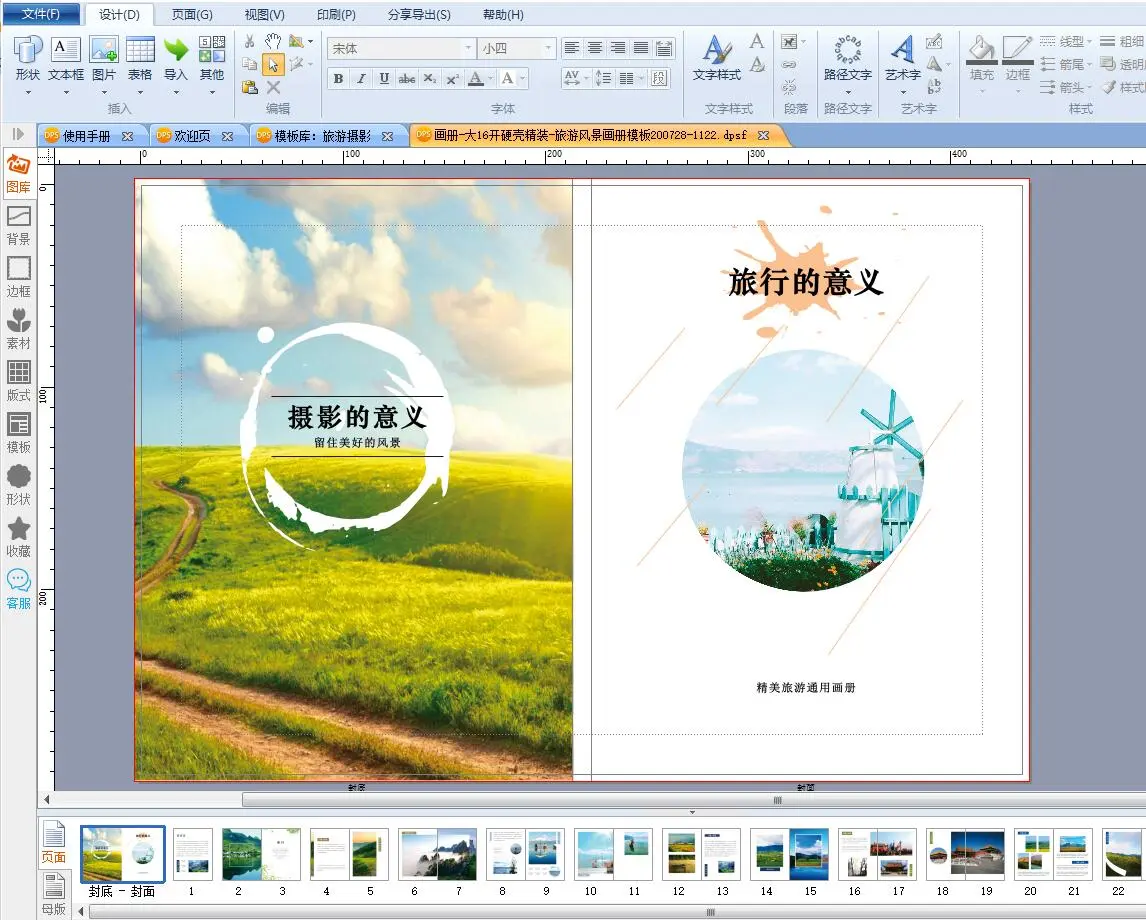
Task: Click the 文件(F) file button
Action: tap(40, 14)
